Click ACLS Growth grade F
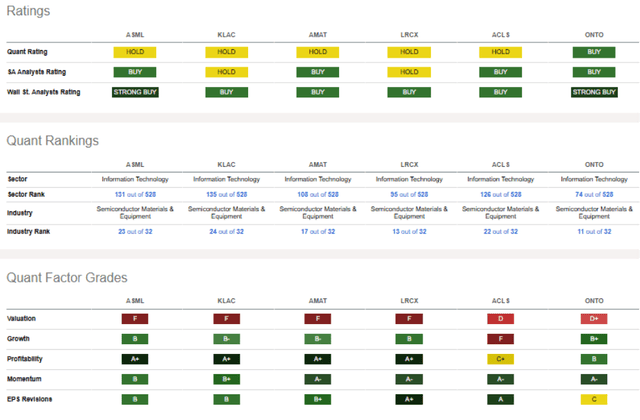 point(500,339)
